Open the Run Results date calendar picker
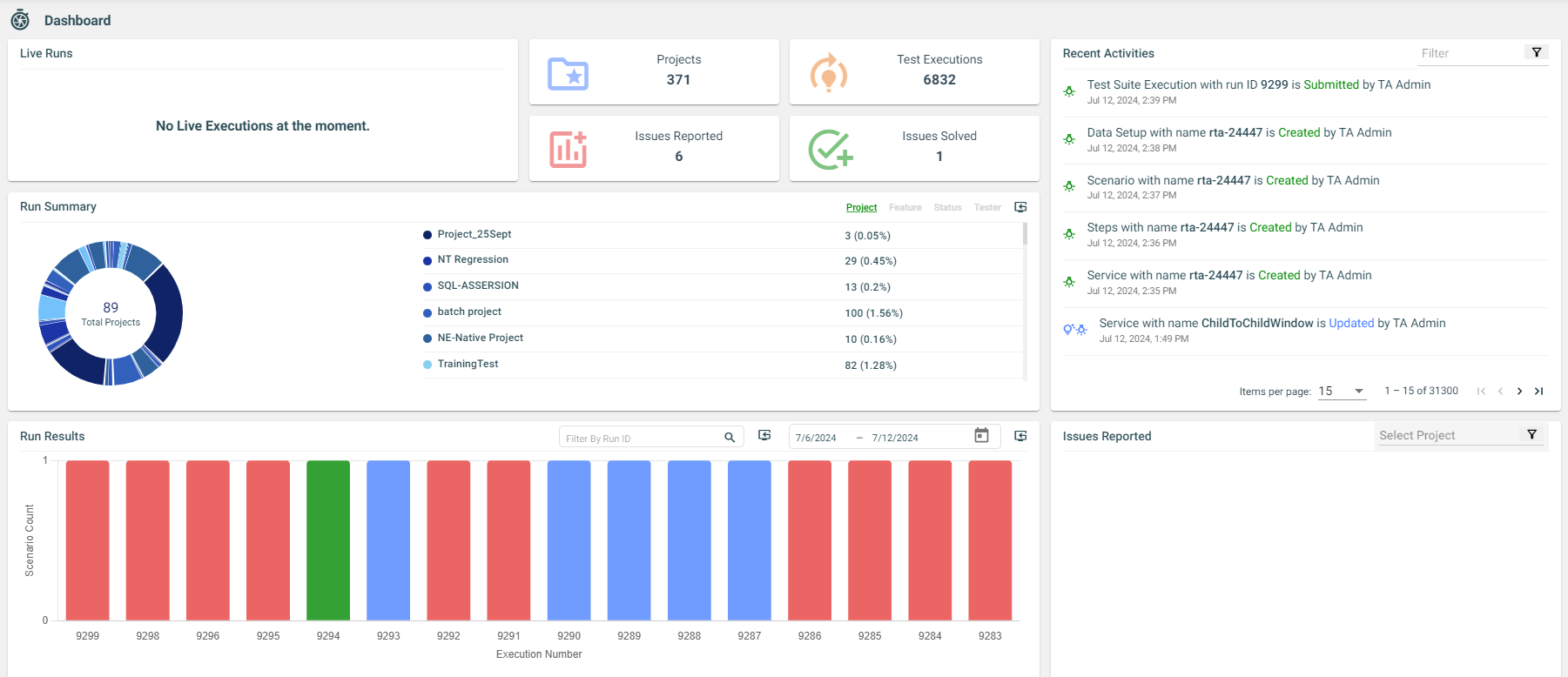 (981, 436)
